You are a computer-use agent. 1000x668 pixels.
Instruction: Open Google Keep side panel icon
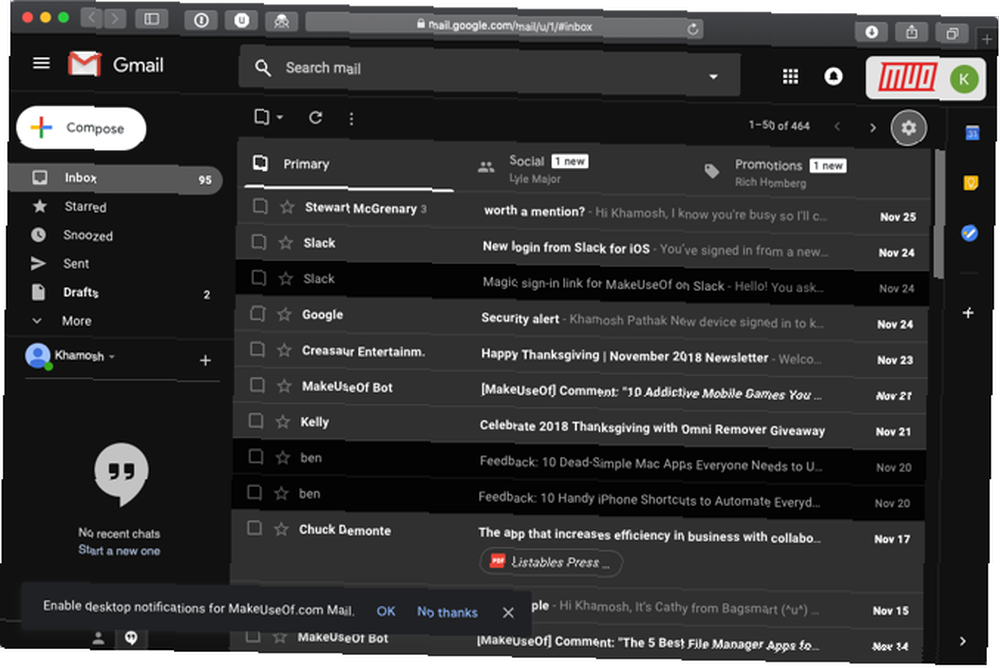click(x=970, y=183)
